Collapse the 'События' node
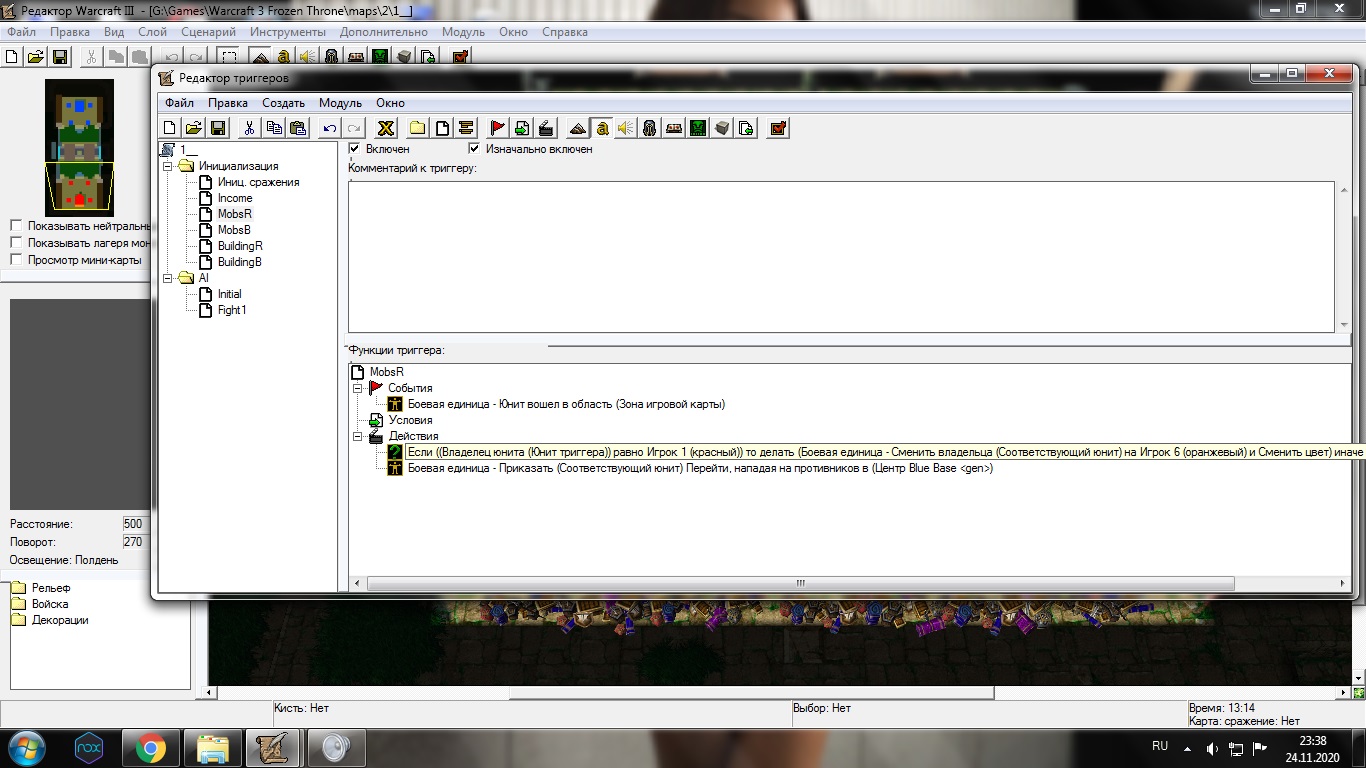Image resolution: width=1366 pixels, height=768 pixels. coord(358,388)
